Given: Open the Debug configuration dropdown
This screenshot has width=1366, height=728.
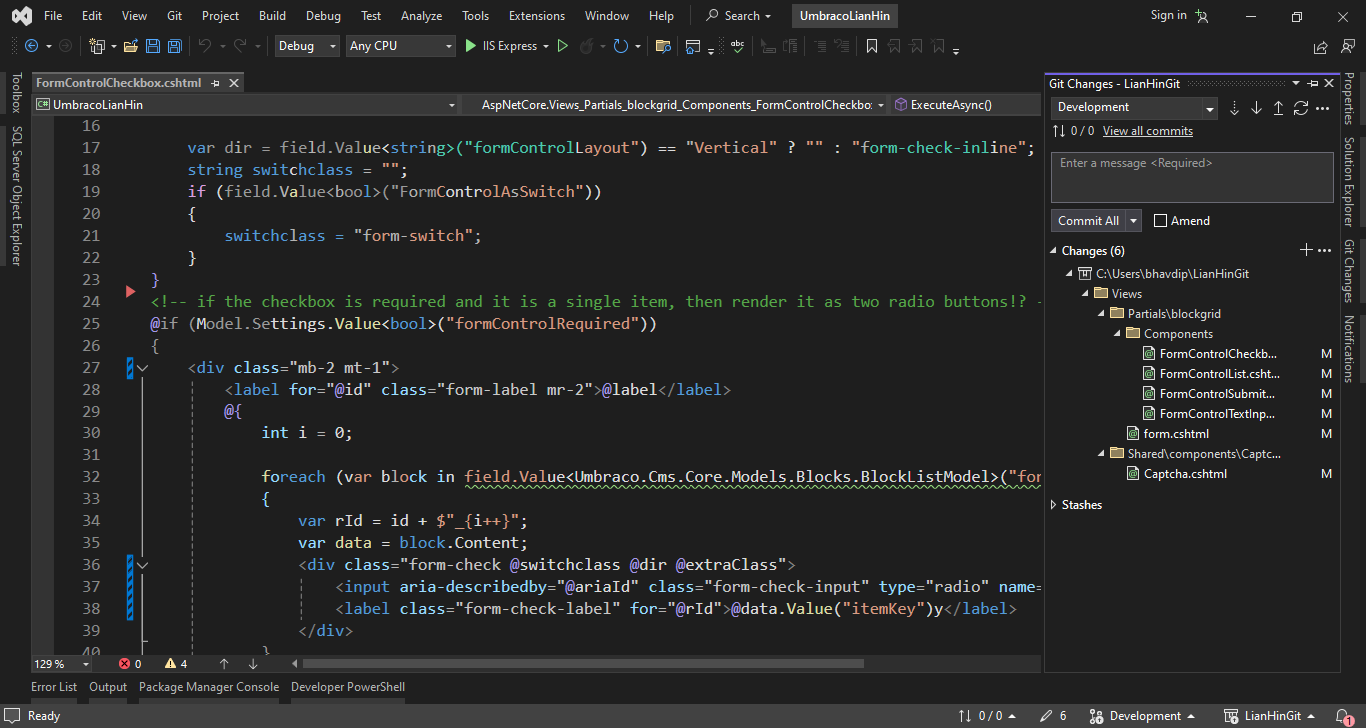Looking at the screenshot, I should [306, 46].
